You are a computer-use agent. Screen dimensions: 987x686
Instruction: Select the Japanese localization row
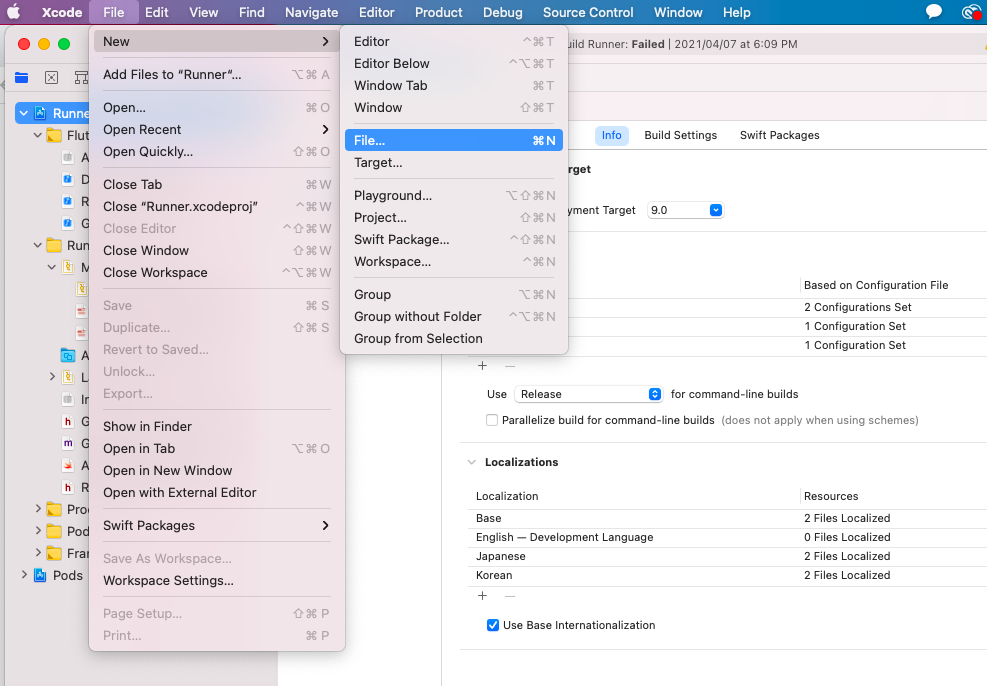point(728,556)
